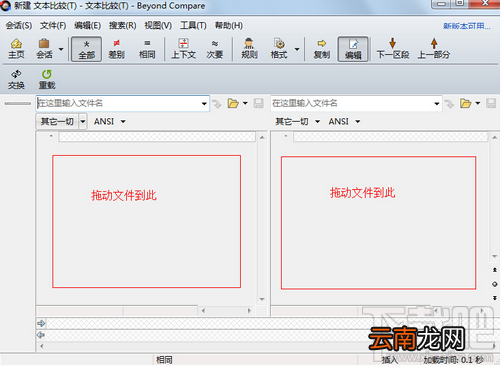The height and width of the screenshot is (367, 502).
Task: Click the left 其它一切 format button
Action: click(57, 121)
